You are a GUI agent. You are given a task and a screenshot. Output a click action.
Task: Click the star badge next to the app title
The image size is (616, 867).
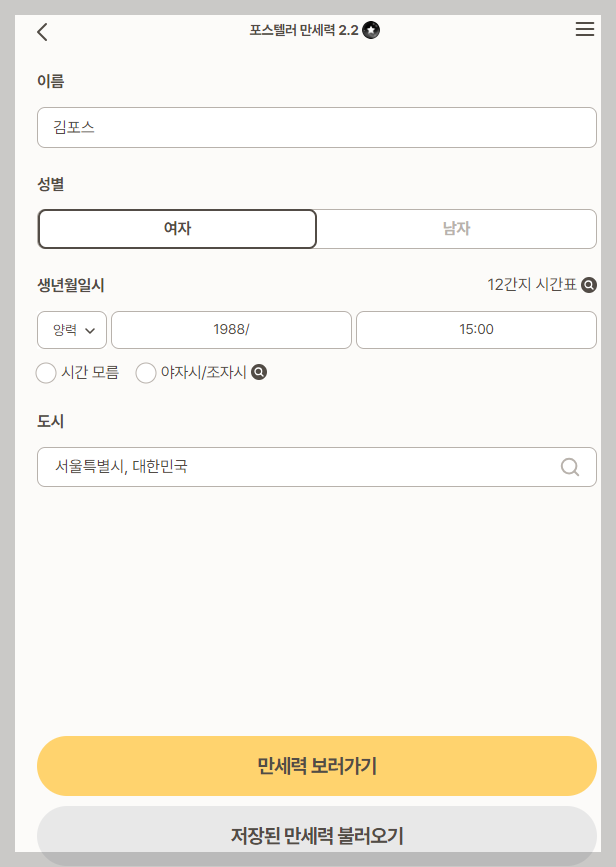(x=370, y=29)
